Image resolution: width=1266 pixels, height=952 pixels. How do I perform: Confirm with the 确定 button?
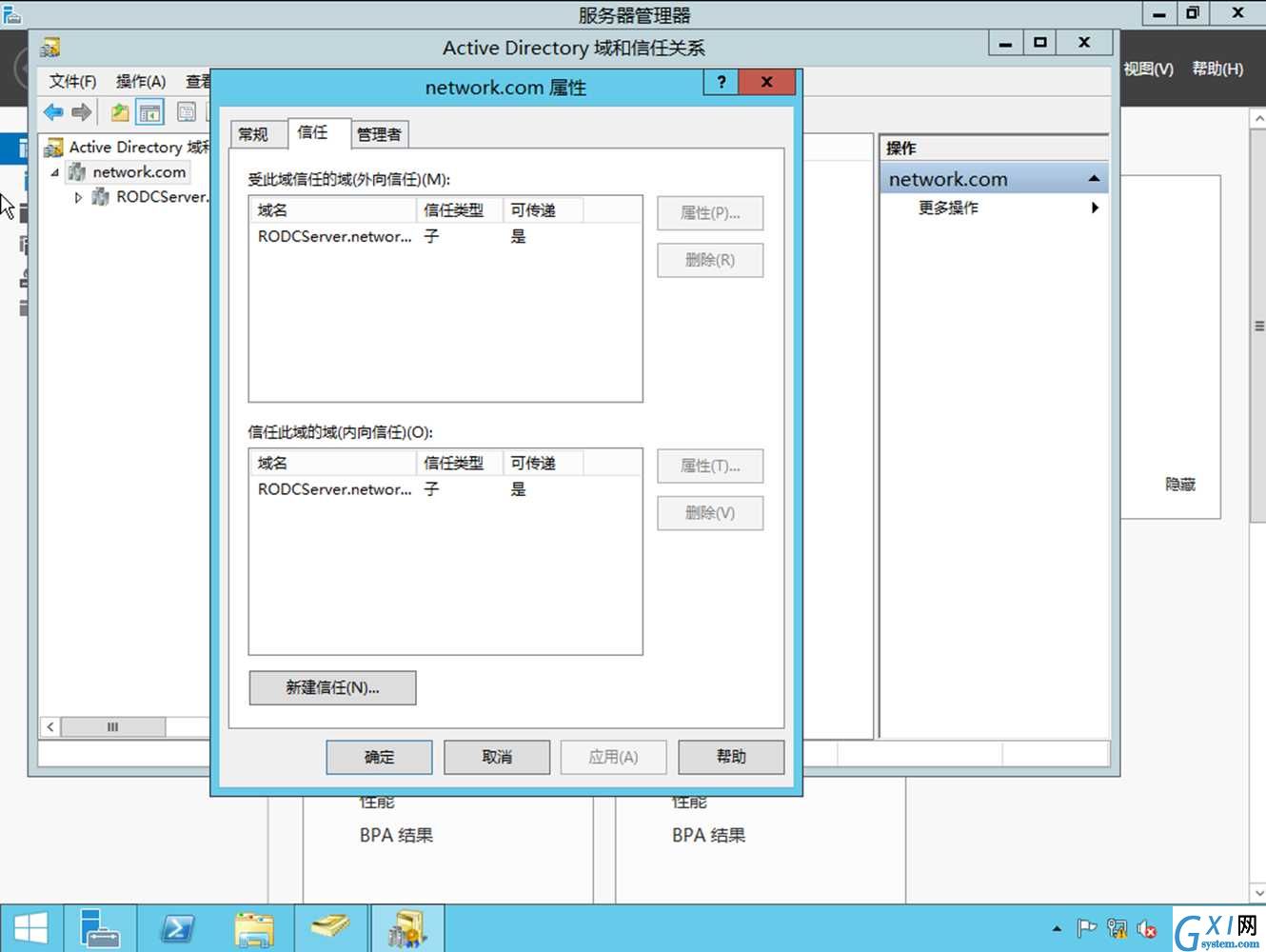coord(379,757)
